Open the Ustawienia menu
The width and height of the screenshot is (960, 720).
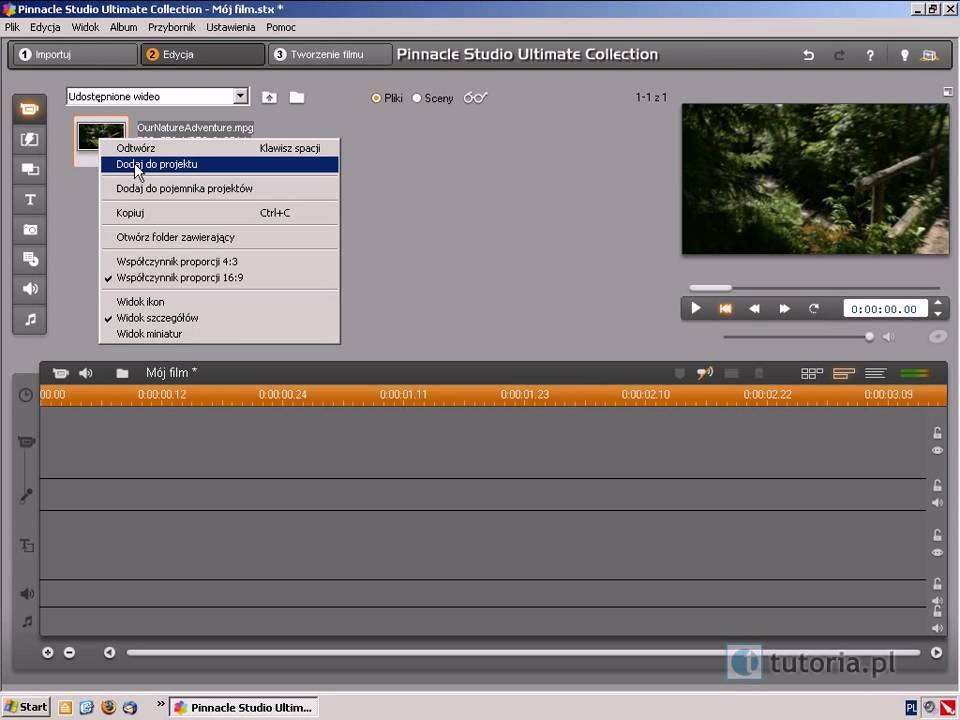tap(230, 28)
